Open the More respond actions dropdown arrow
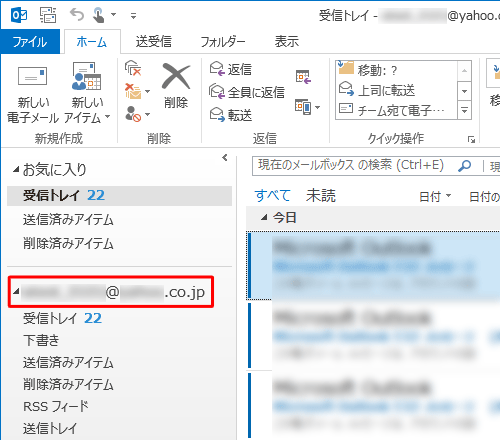The width and height of the screenshot is (500, 440). [x=317, y=107]
